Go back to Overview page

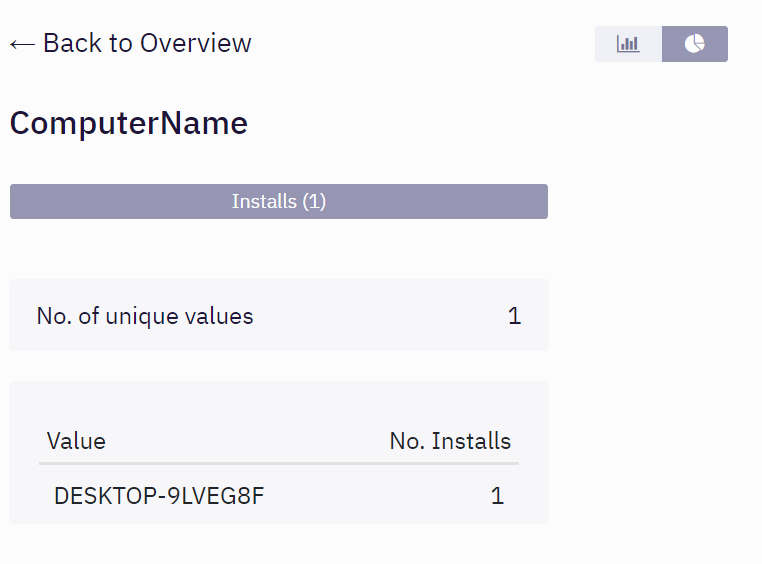click(x=131, y=44)
